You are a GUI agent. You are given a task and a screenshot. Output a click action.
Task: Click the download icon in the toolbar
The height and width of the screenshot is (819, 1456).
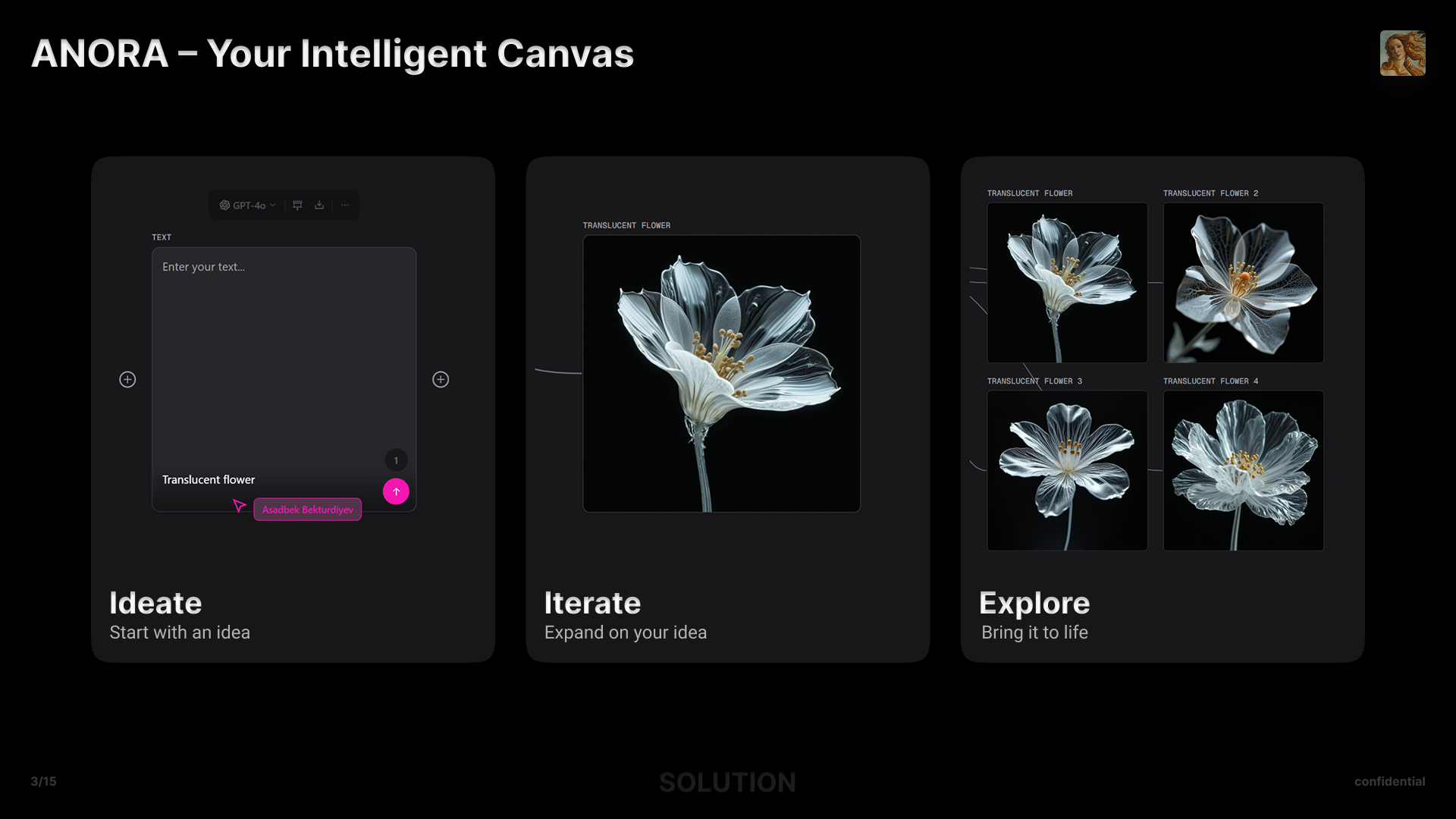click(x=319, y=206)
